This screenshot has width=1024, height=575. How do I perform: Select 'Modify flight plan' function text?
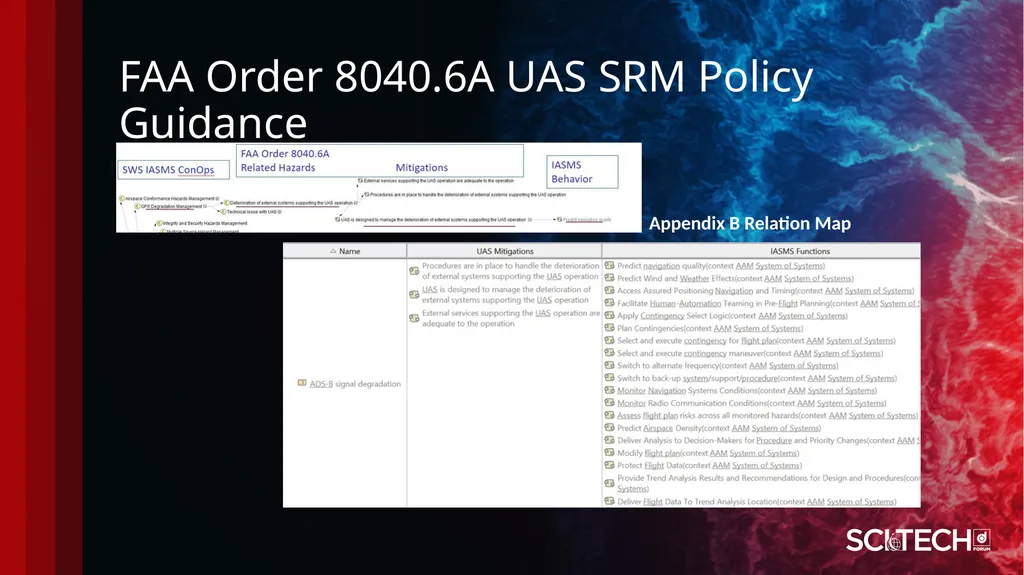648,453
